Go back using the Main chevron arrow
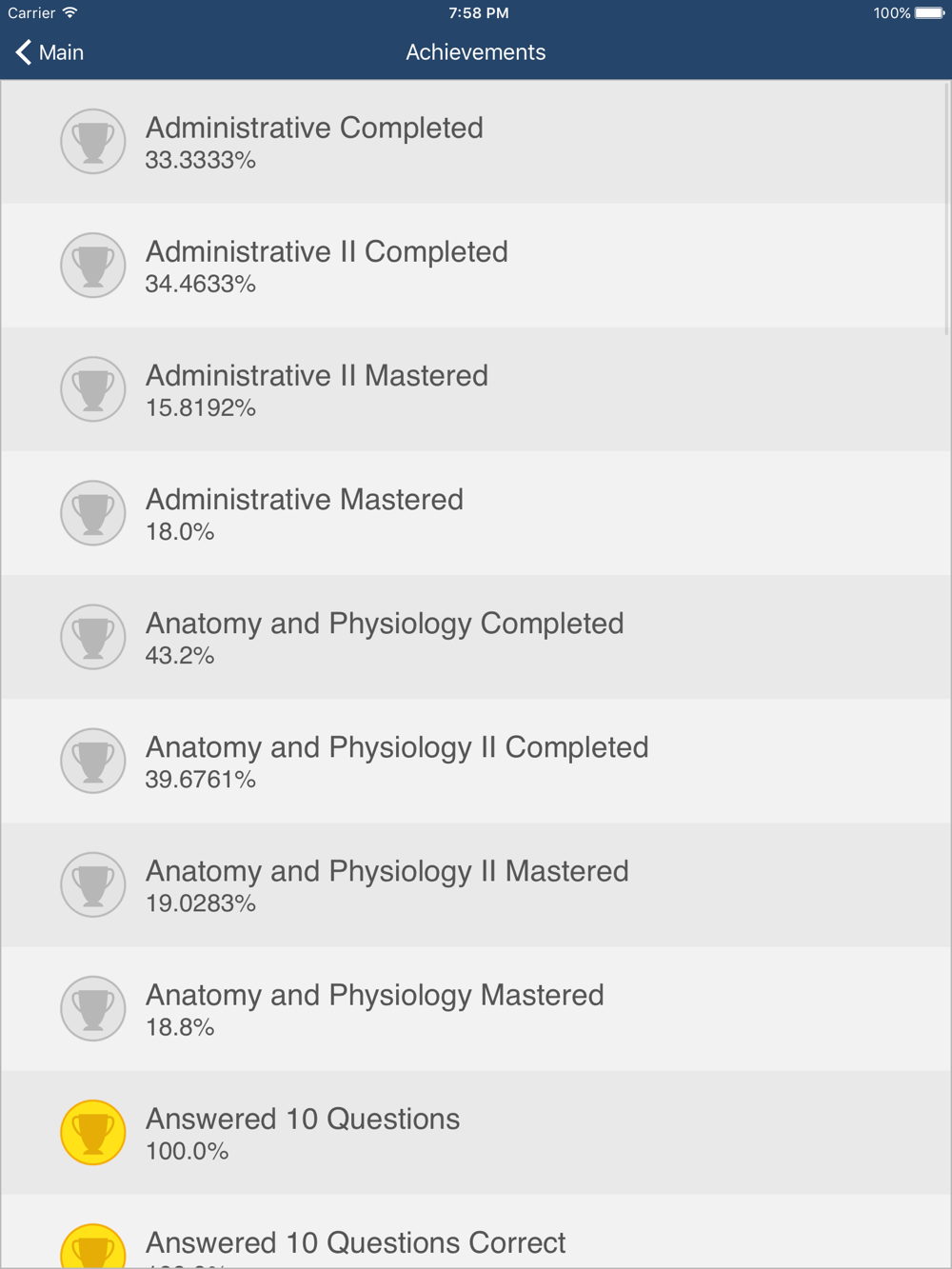Viewport: 952px width, 1269px height. (24, 52)
